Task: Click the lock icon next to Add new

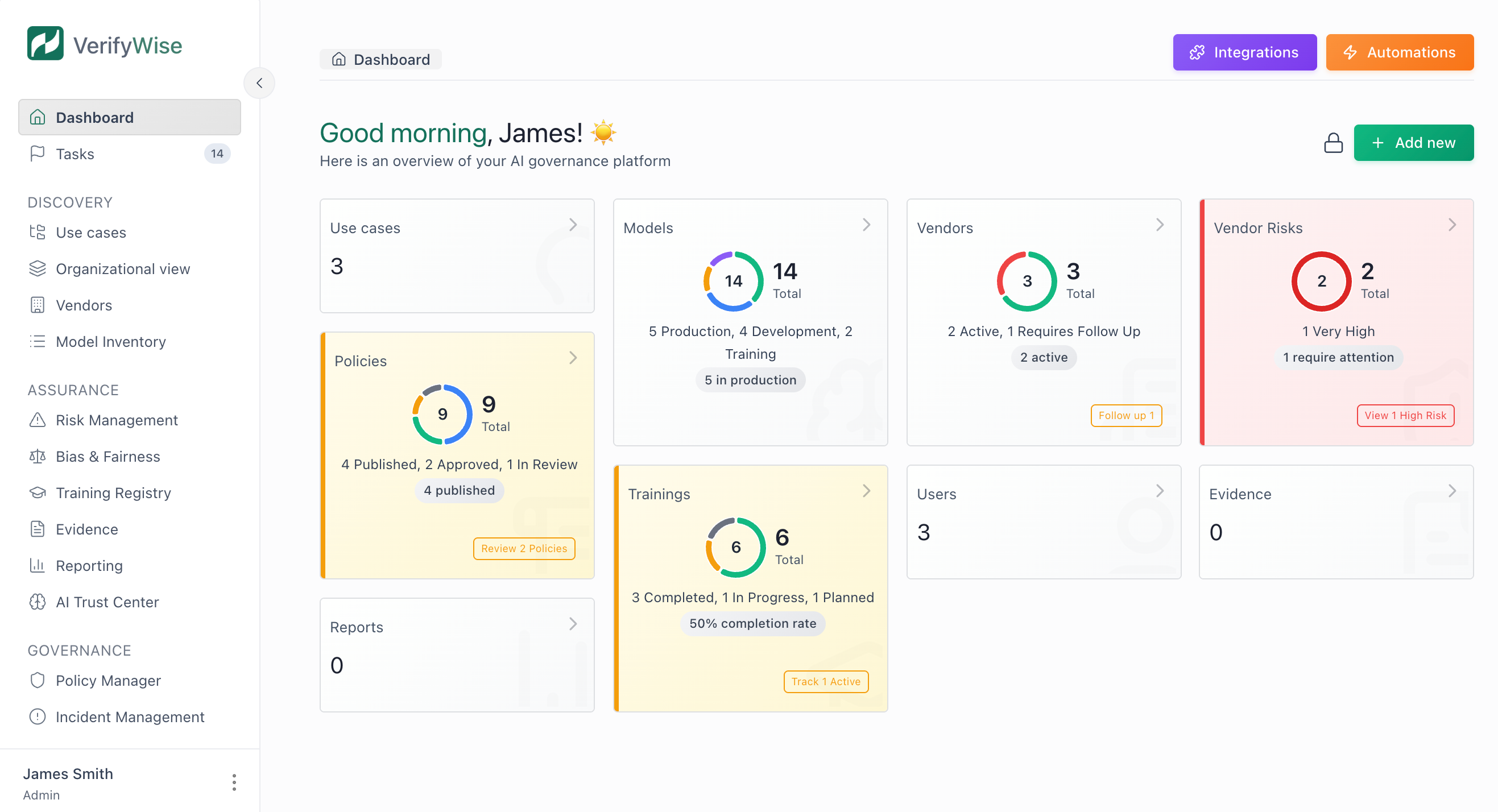Action: coord(1333,142)
